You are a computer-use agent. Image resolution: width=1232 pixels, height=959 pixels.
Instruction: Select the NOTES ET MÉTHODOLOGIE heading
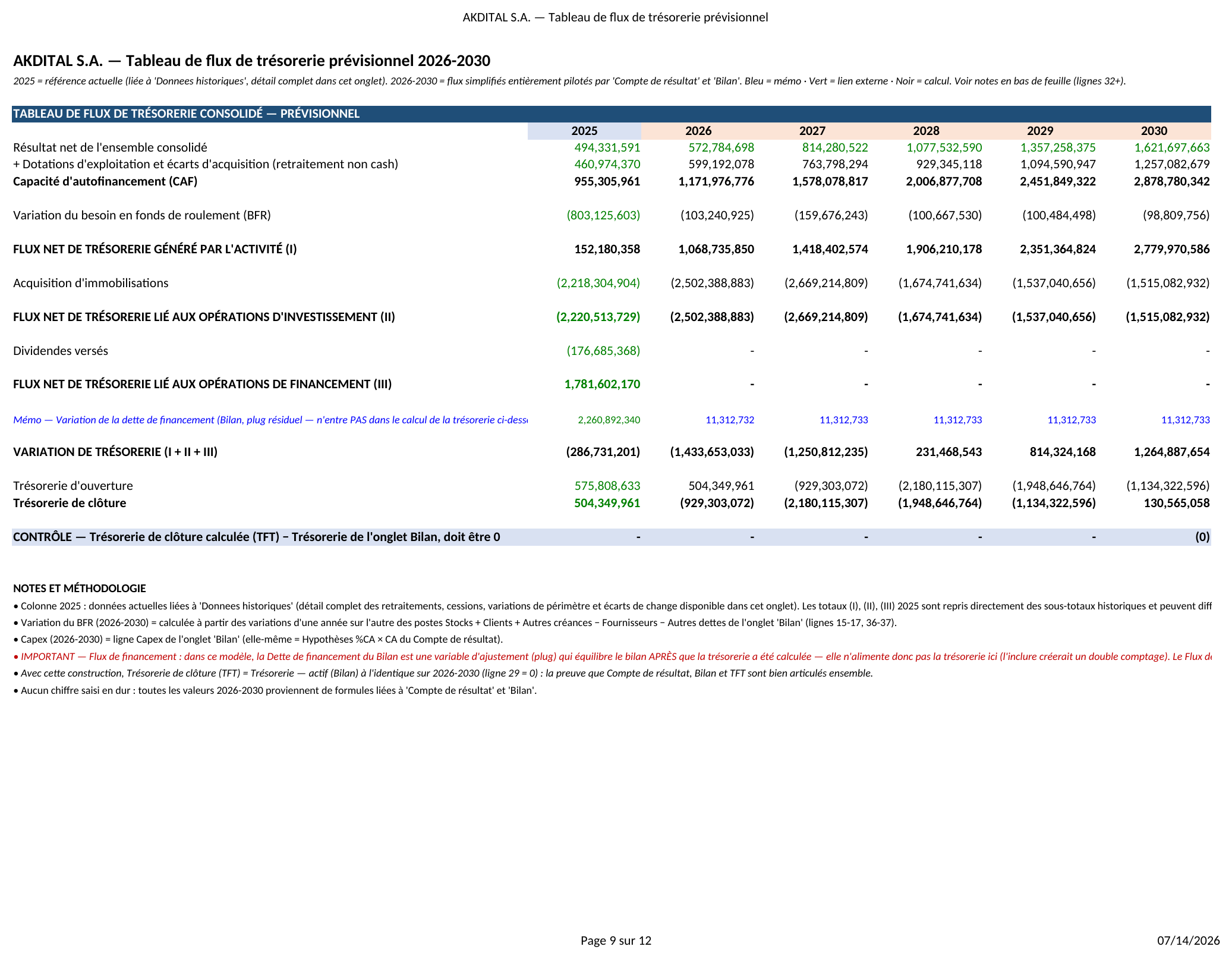(80, 588)
